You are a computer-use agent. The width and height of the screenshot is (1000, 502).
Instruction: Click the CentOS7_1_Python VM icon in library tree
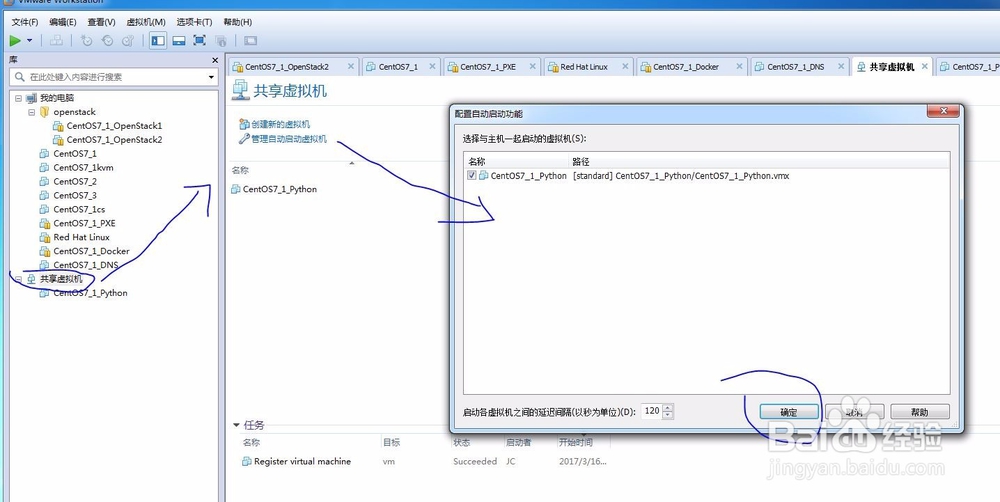44,293
